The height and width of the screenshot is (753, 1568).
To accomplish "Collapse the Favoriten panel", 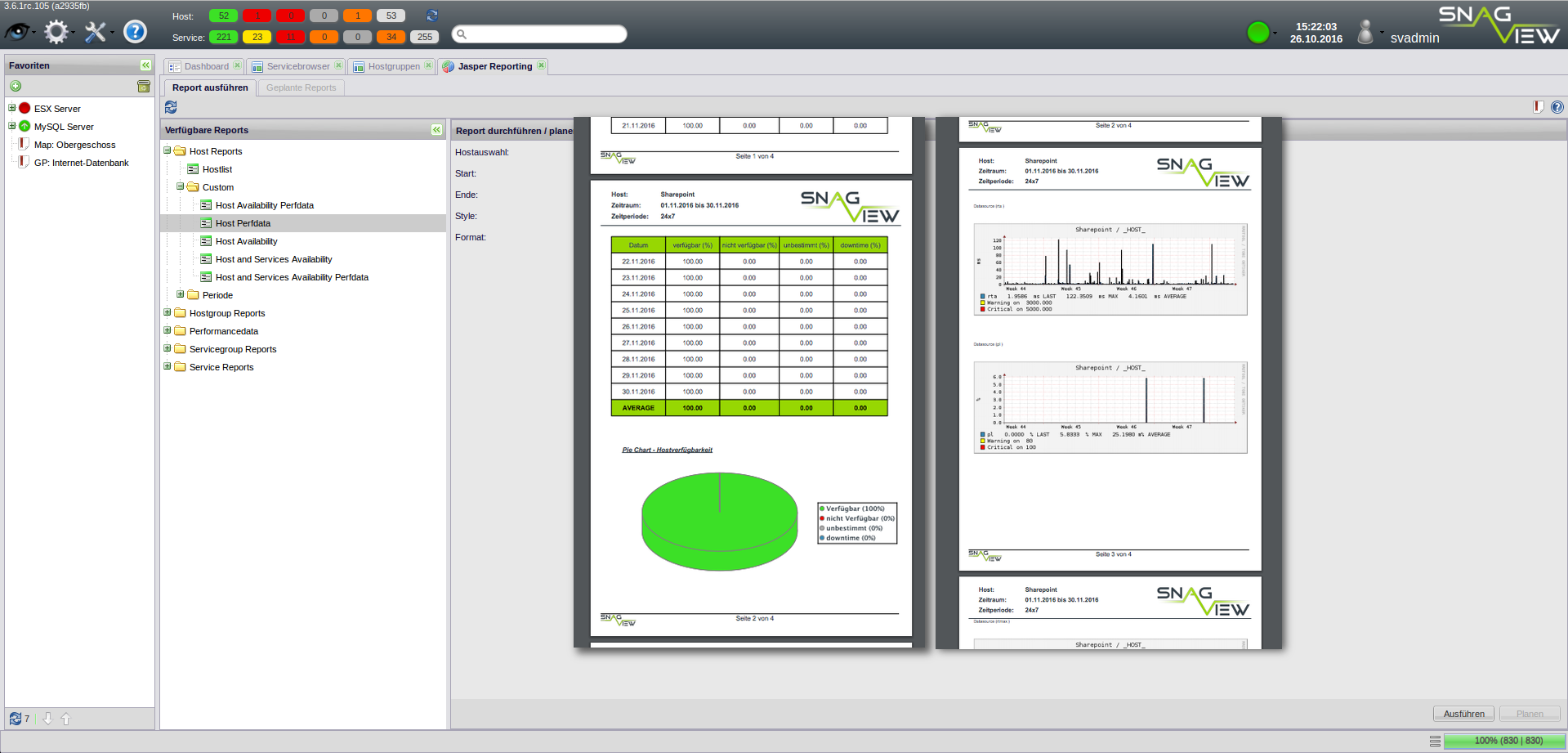I will (145, 65).
